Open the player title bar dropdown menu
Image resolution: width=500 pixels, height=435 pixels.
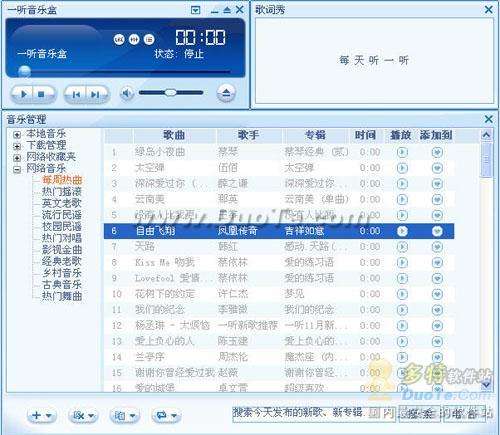196,10
